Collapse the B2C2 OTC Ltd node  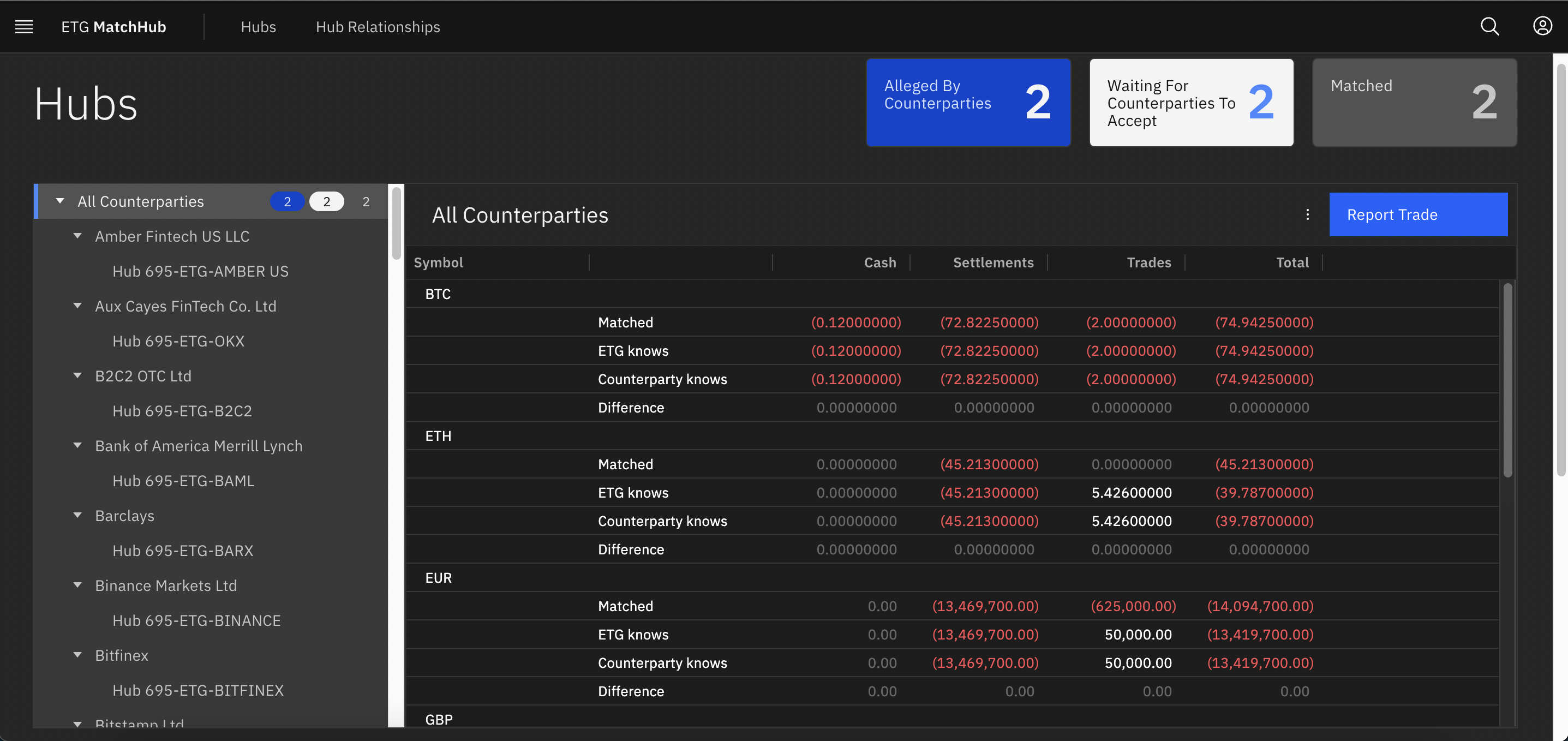(x=77, y=375)
